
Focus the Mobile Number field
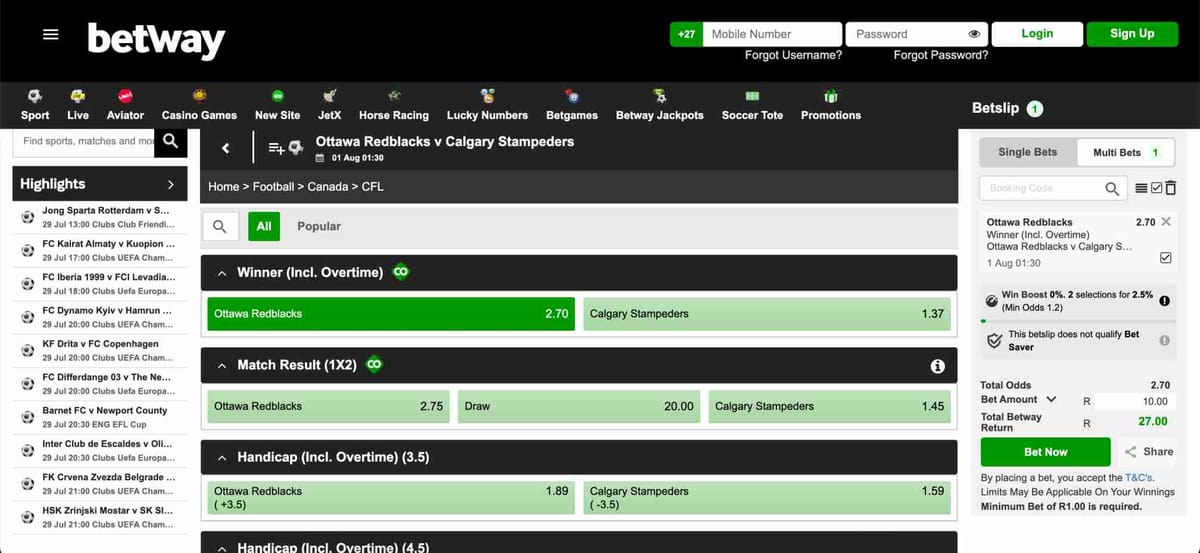point(774,34)
